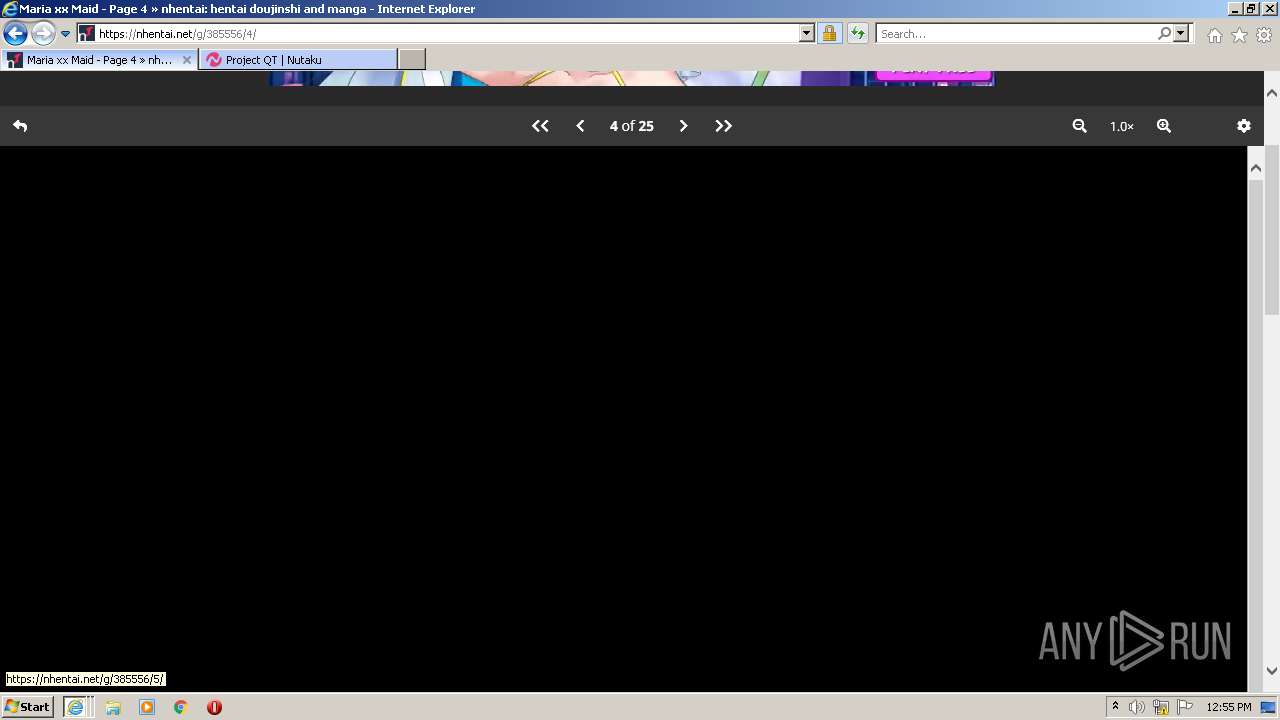This screenshot has width=1280, height=720.
Task: Click the outer window scrollbar up arrow
Action: click(x=1272, y=92)
